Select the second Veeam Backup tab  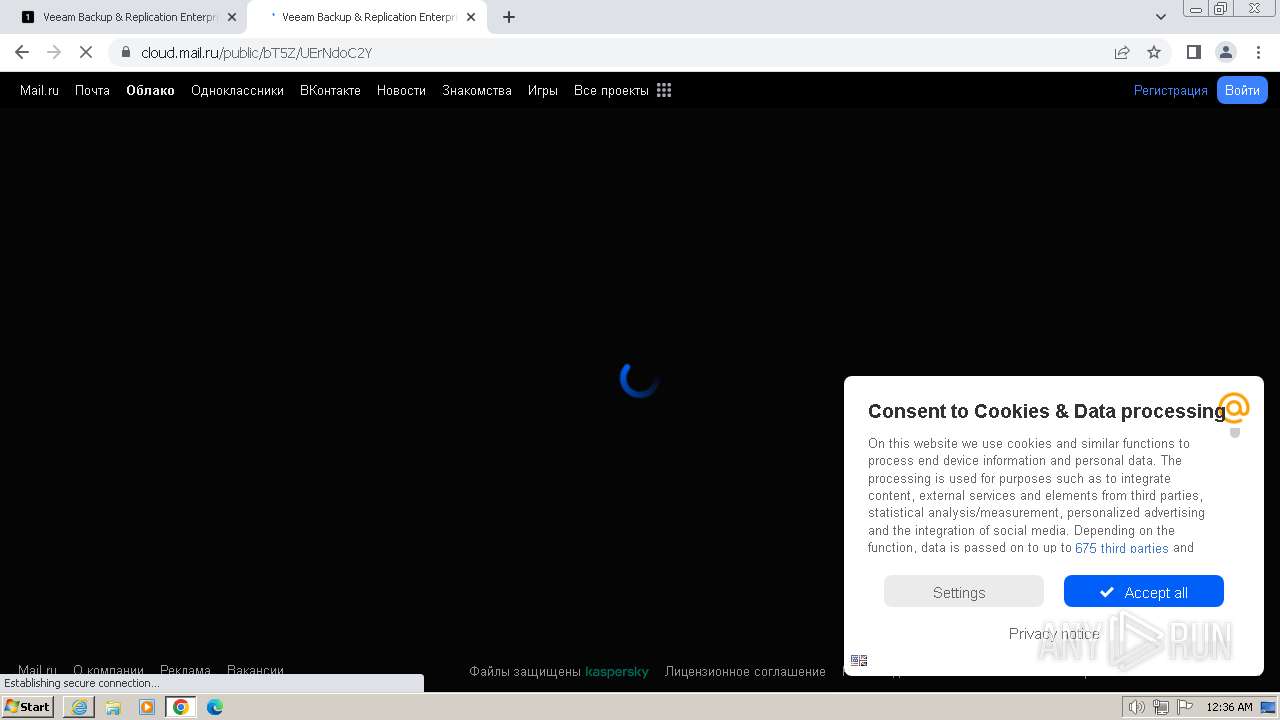pos(365,17)
